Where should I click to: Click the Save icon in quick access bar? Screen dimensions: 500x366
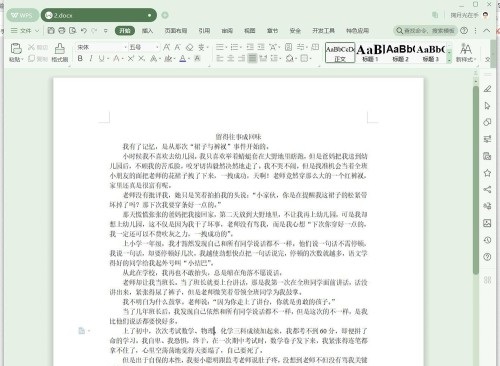pyautogui.click(x=51, y=31)
